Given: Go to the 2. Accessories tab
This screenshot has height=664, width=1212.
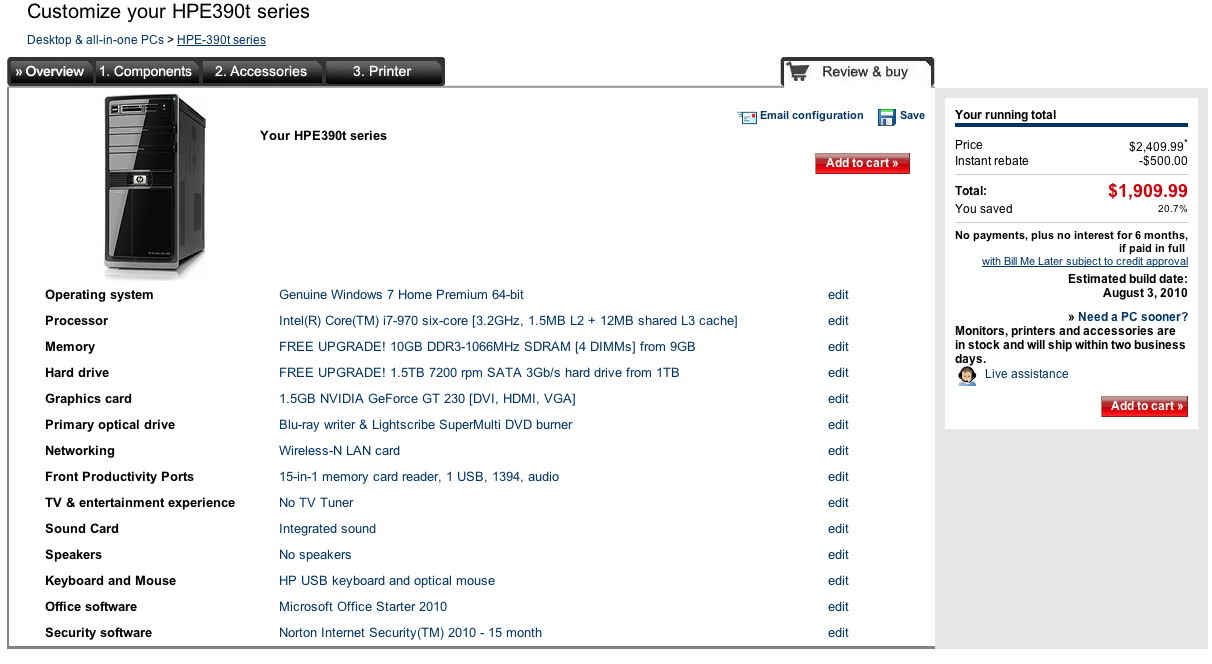Looking at the screenshot, I should tap(261, 72).
